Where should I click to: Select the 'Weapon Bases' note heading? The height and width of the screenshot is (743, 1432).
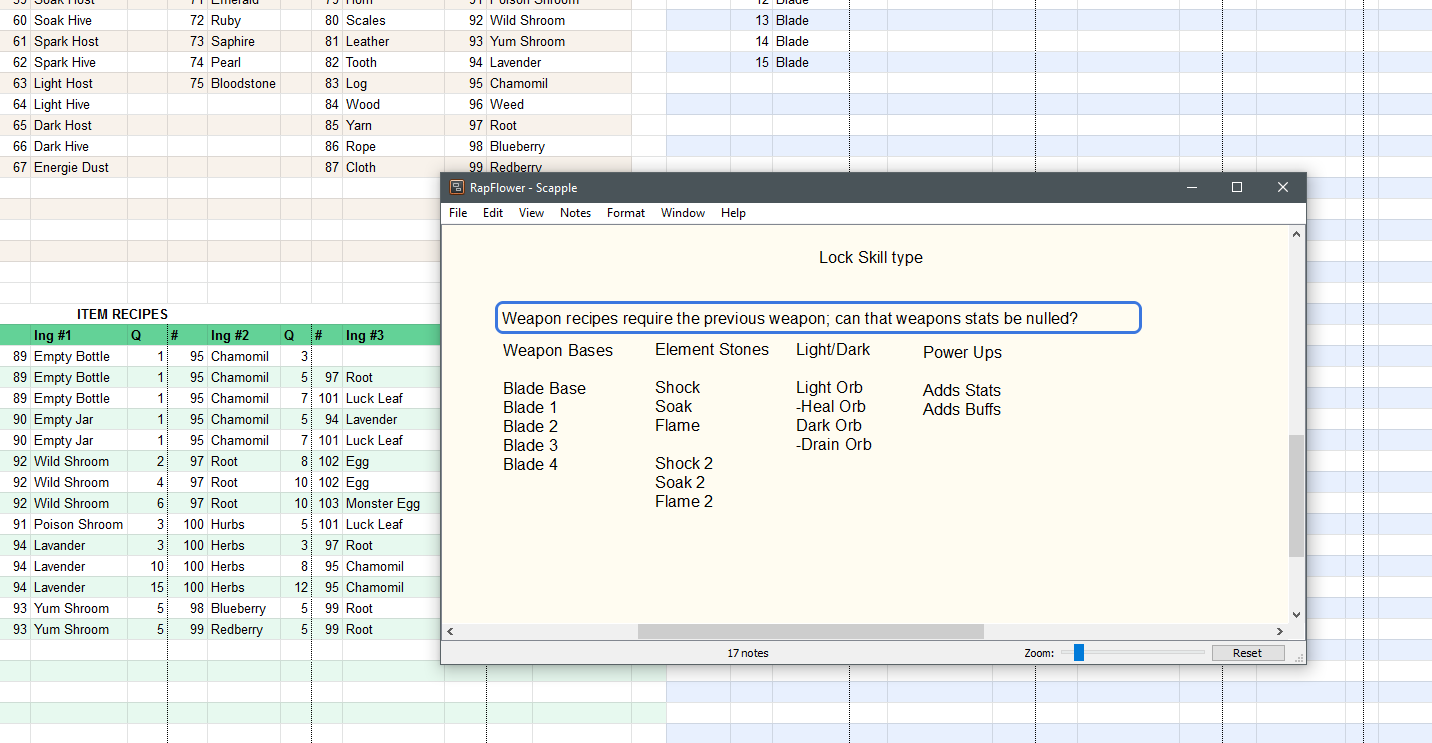[x=558, y=350]
